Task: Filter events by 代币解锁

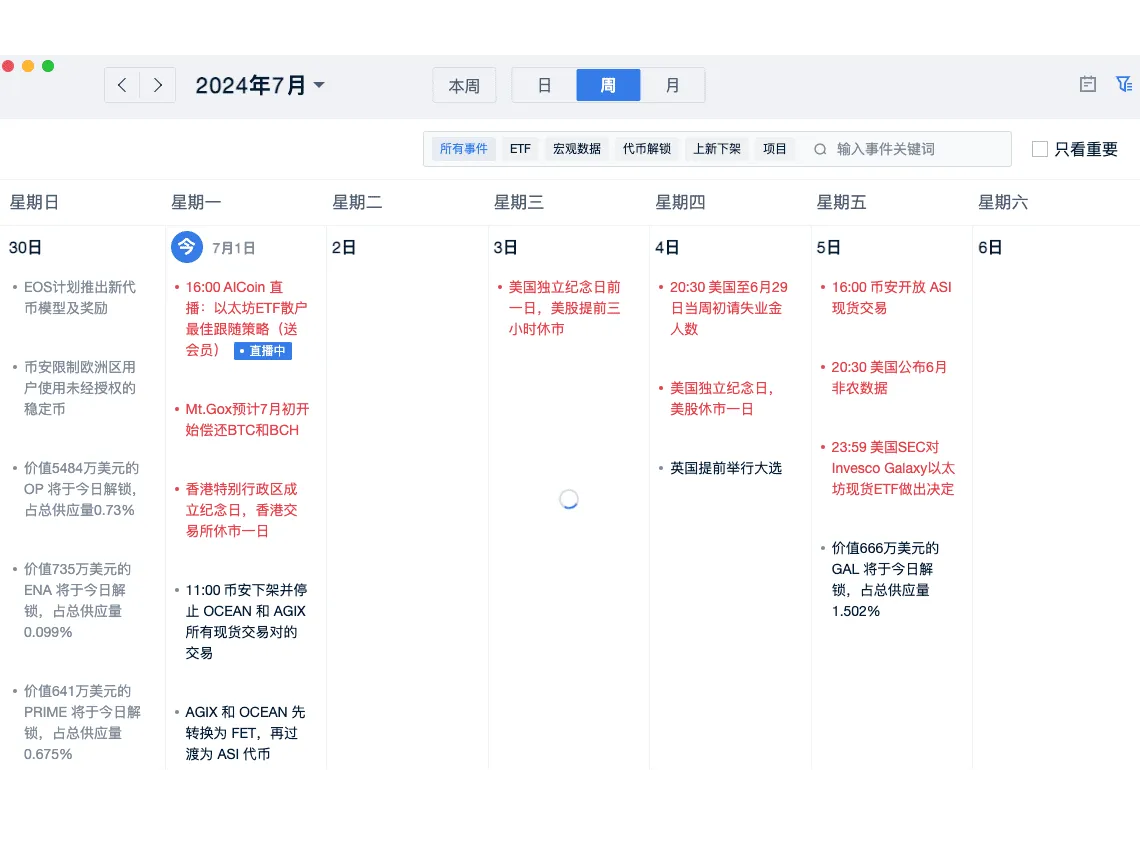Action: 647,149
